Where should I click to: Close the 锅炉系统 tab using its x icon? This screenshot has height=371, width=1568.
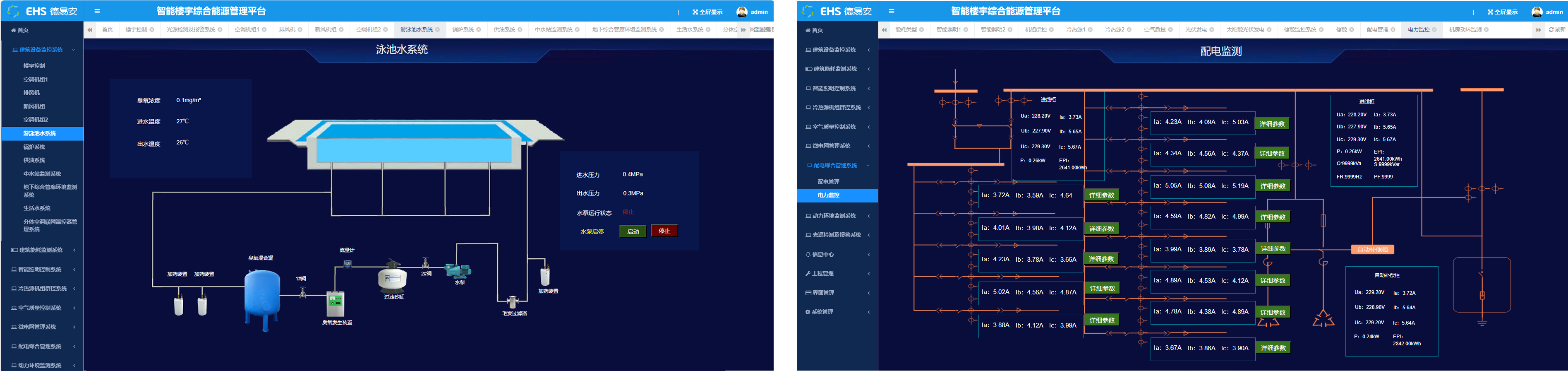478,30
